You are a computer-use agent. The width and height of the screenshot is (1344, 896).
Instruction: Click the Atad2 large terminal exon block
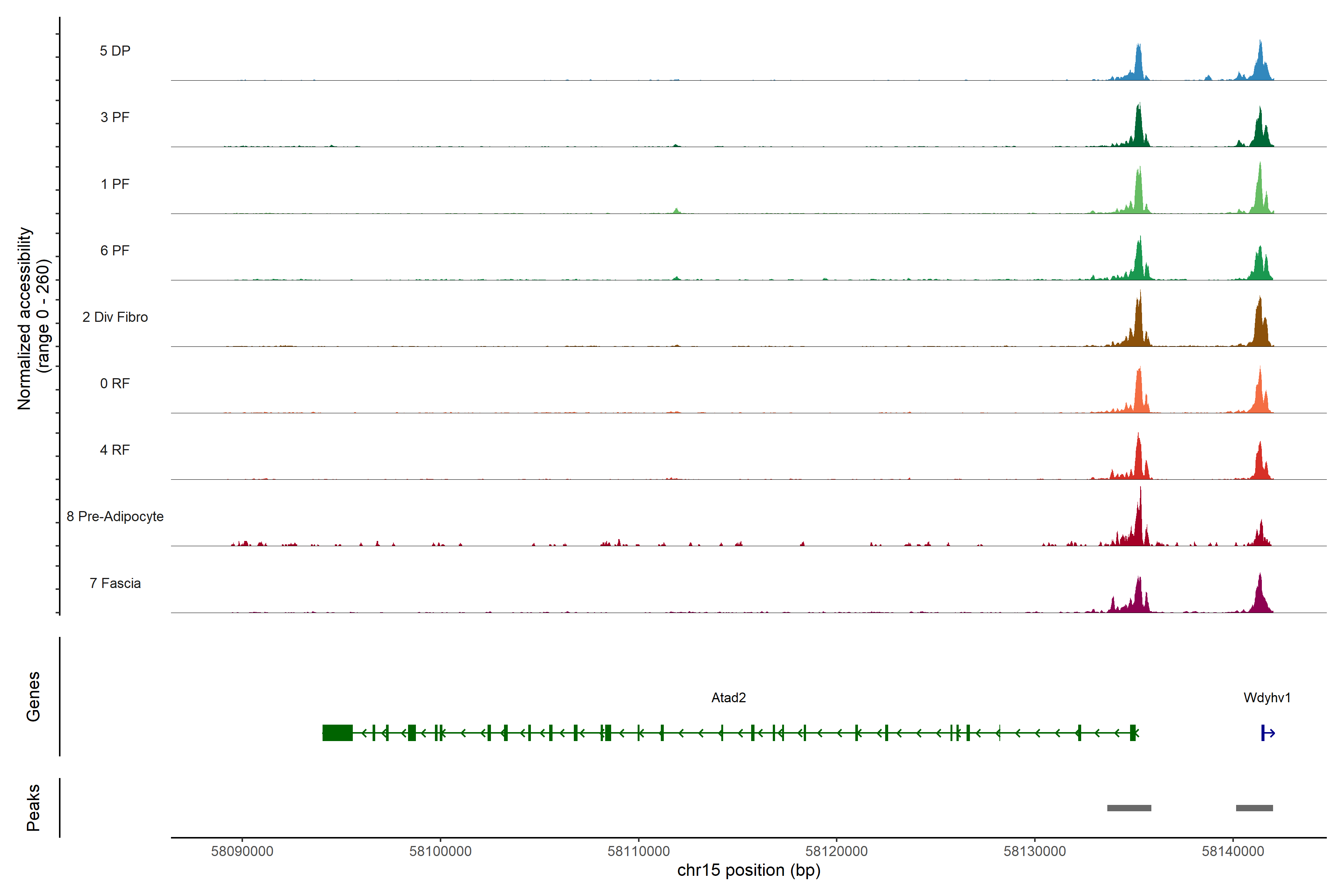[x=337, y=732]
